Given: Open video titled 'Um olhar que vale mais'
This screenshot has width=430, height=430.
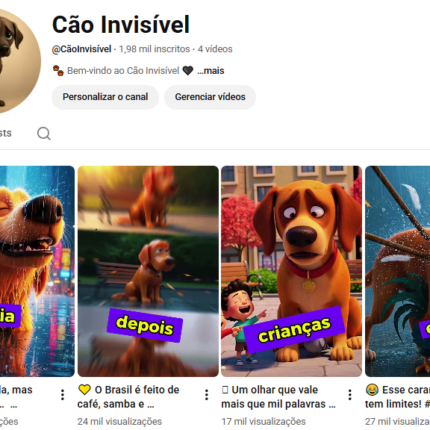Looking at the screenshot, I should pyautogui.click(x=278, y=397).
